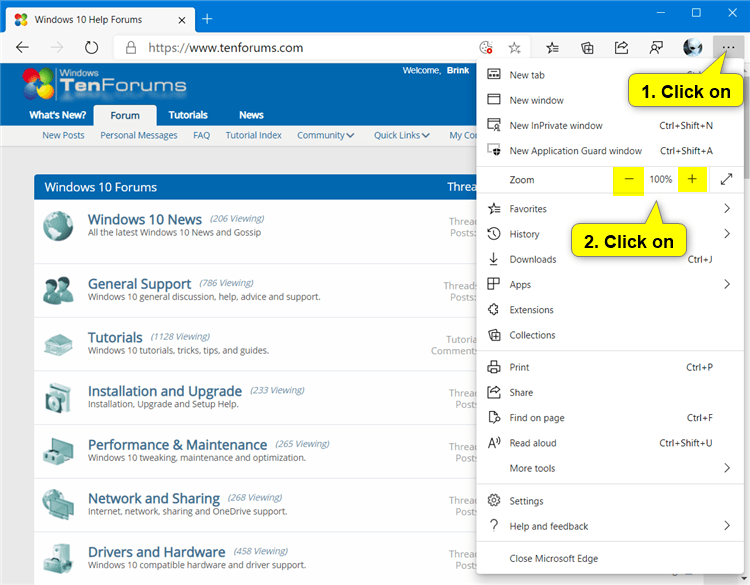This screenshot has height=585, width=750.
Task: Open the Tutorials forum link
Action: 115,337
